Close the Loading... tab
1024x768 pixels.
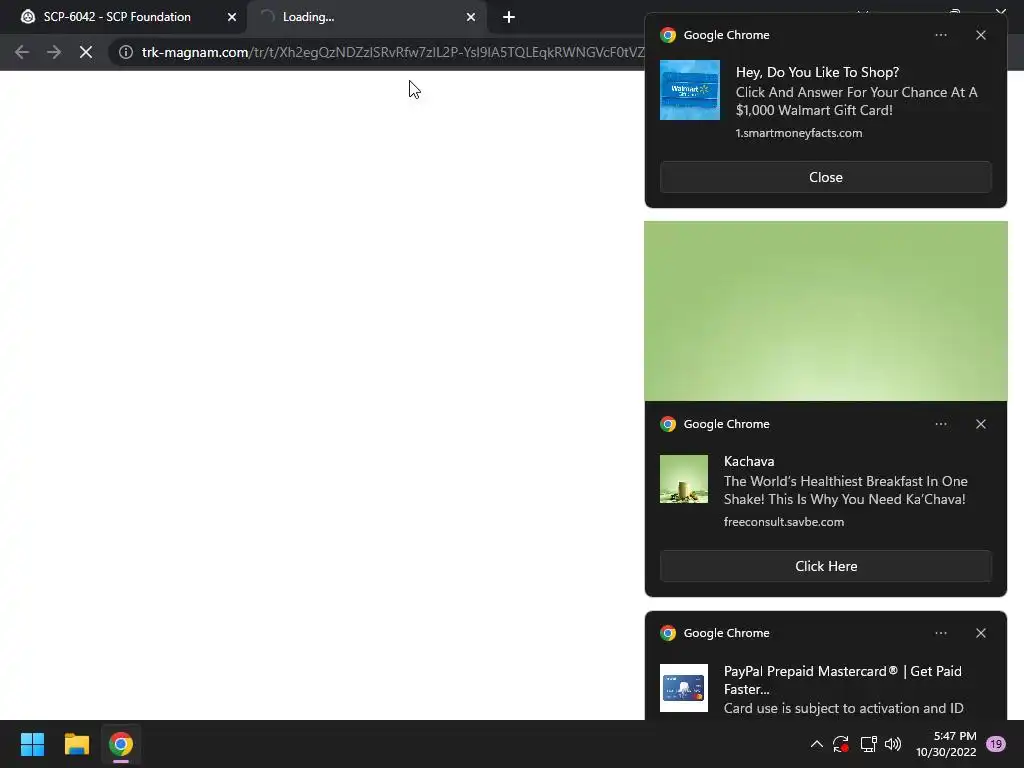point(471,17)
